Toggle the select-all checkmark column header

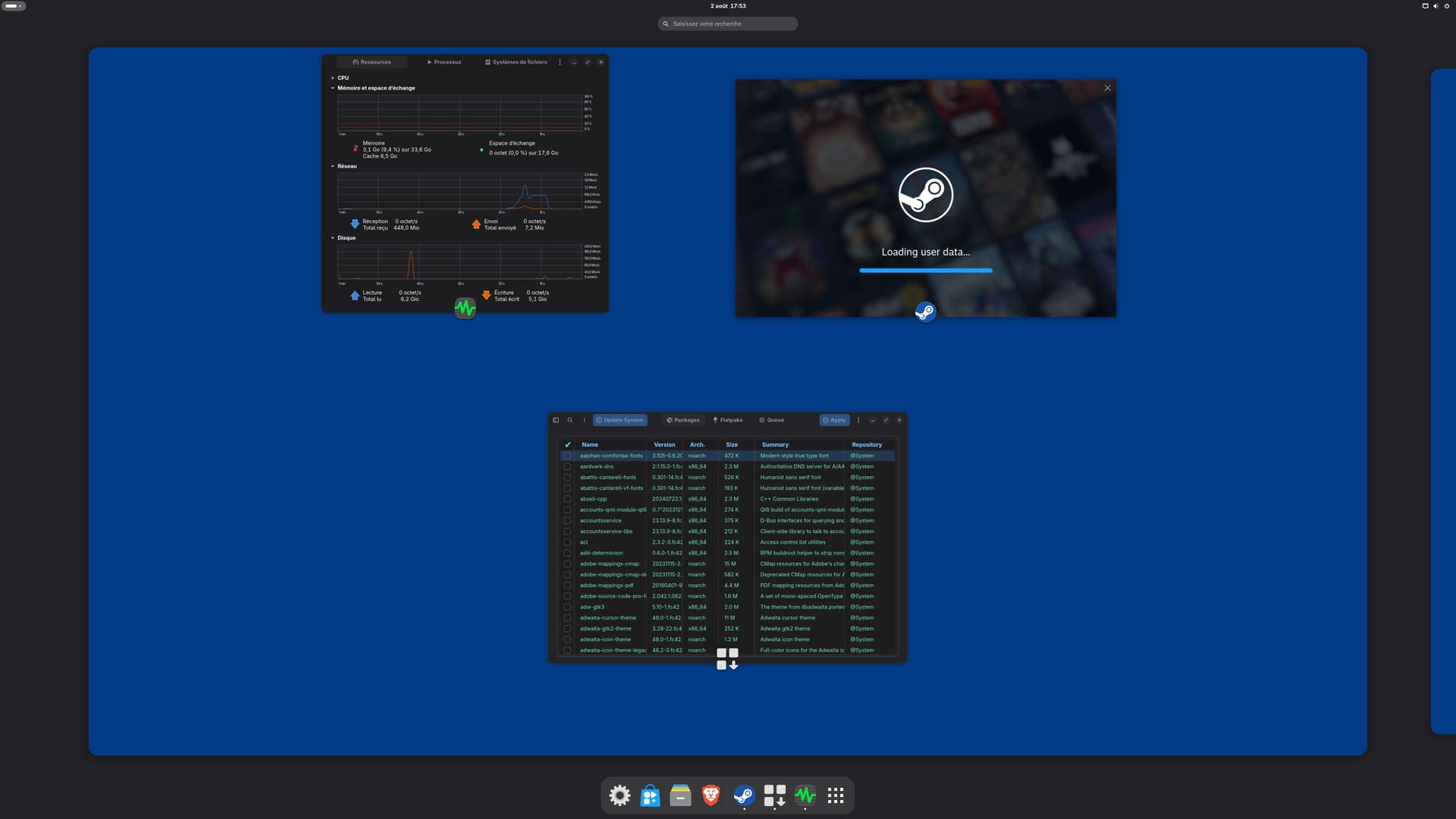567,445
